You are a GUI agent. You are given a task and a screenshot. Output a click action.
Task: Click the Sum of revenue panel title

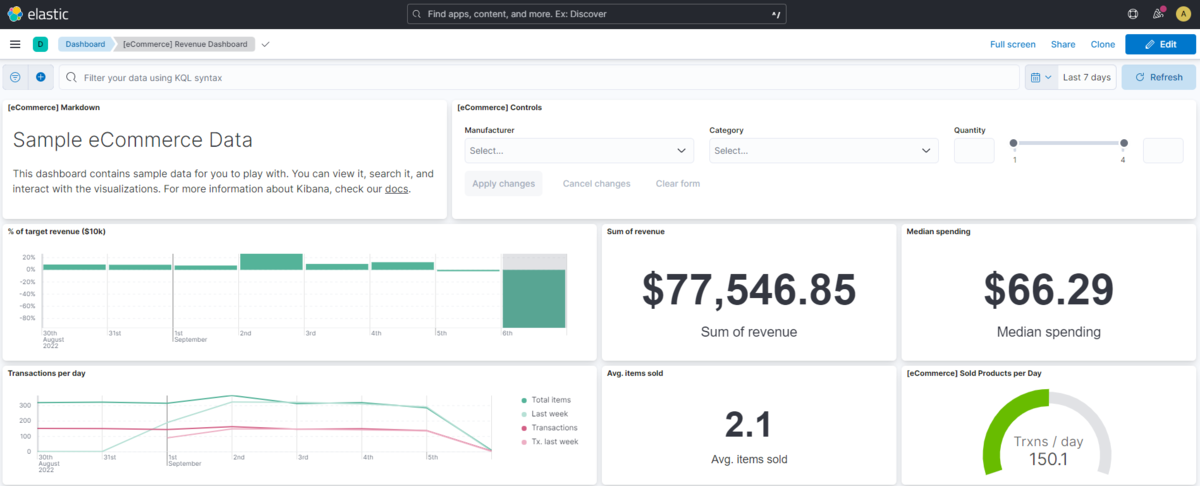pyautogui.click(x=636, y=232)
